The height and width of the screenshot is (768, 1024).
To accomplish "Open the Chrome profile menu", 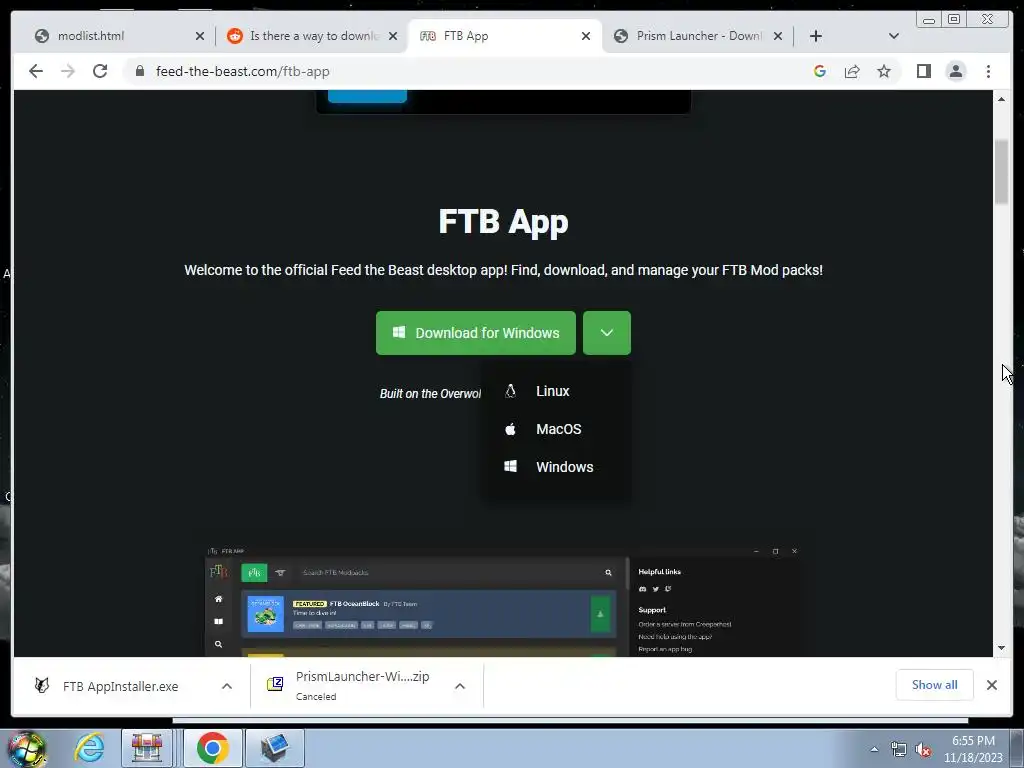I will pyautogui.click(x=955, y=71).
